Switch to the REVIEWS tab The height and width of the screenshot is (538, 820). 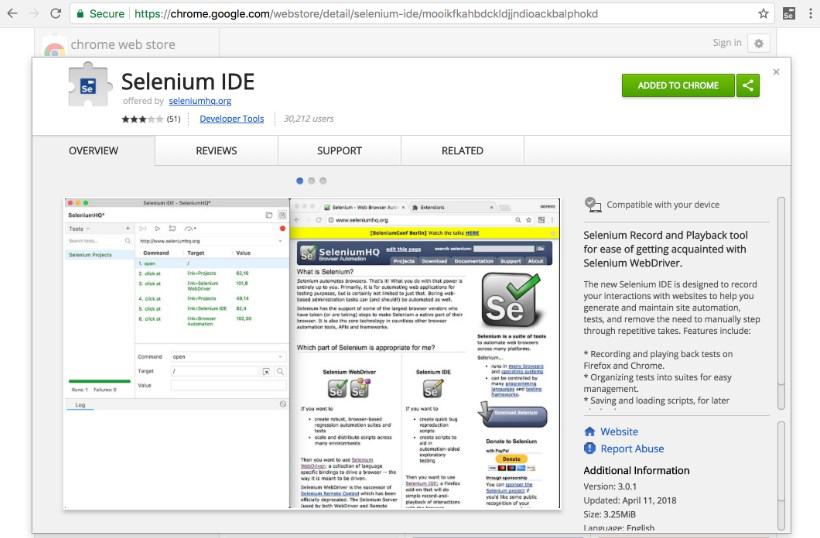pos(217,151)
